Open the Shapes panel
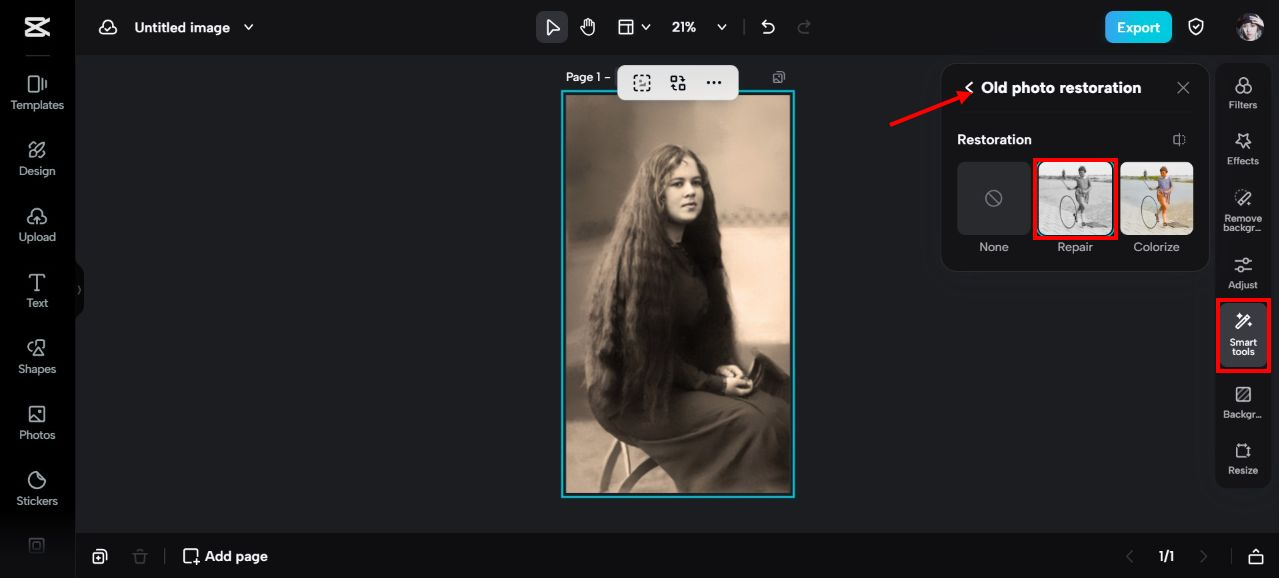 (37, 357)
